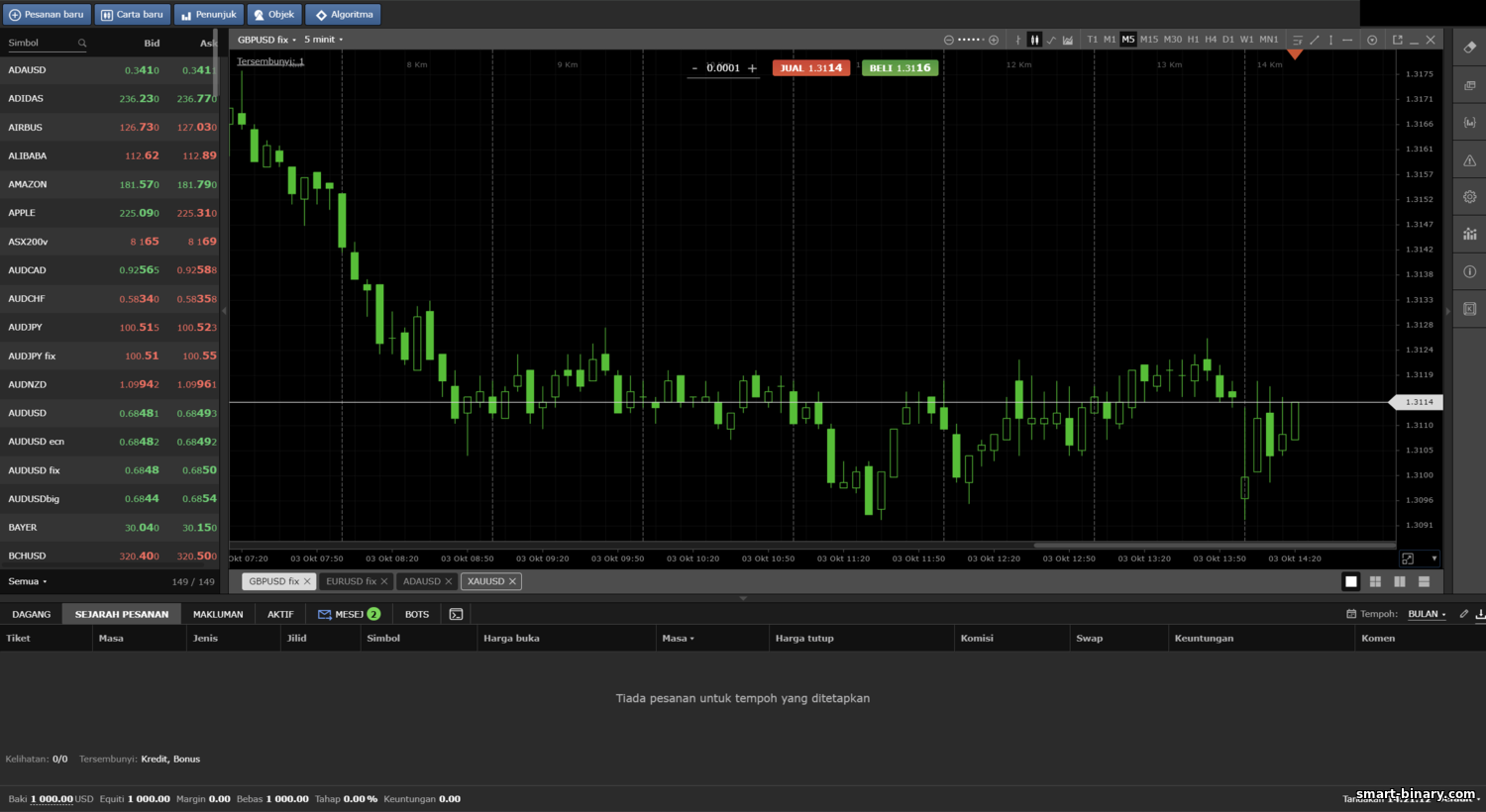This screenshot has height=812, width=1486.
Task: Click Pesanan baru button
Action: tap(47, 15)
